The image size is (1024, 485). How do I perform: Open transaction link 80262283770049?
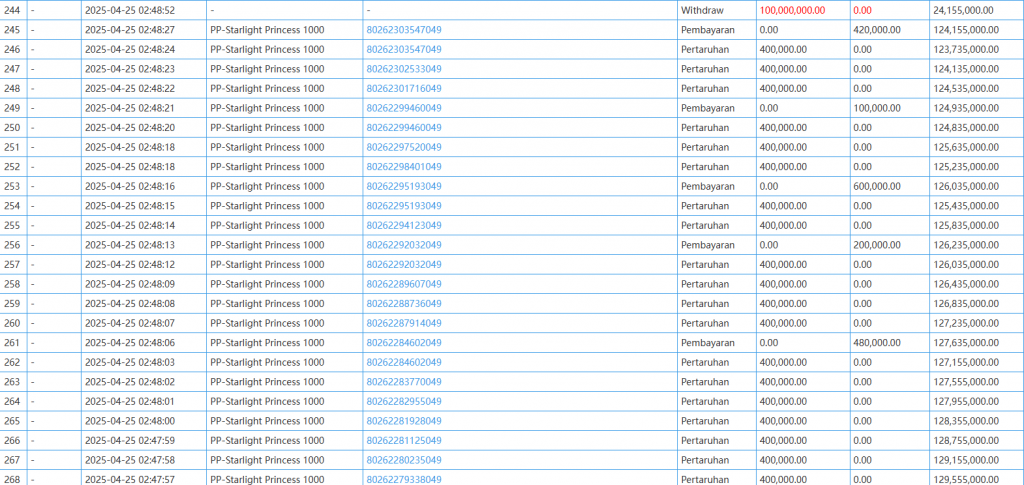[x=404, y=383]
